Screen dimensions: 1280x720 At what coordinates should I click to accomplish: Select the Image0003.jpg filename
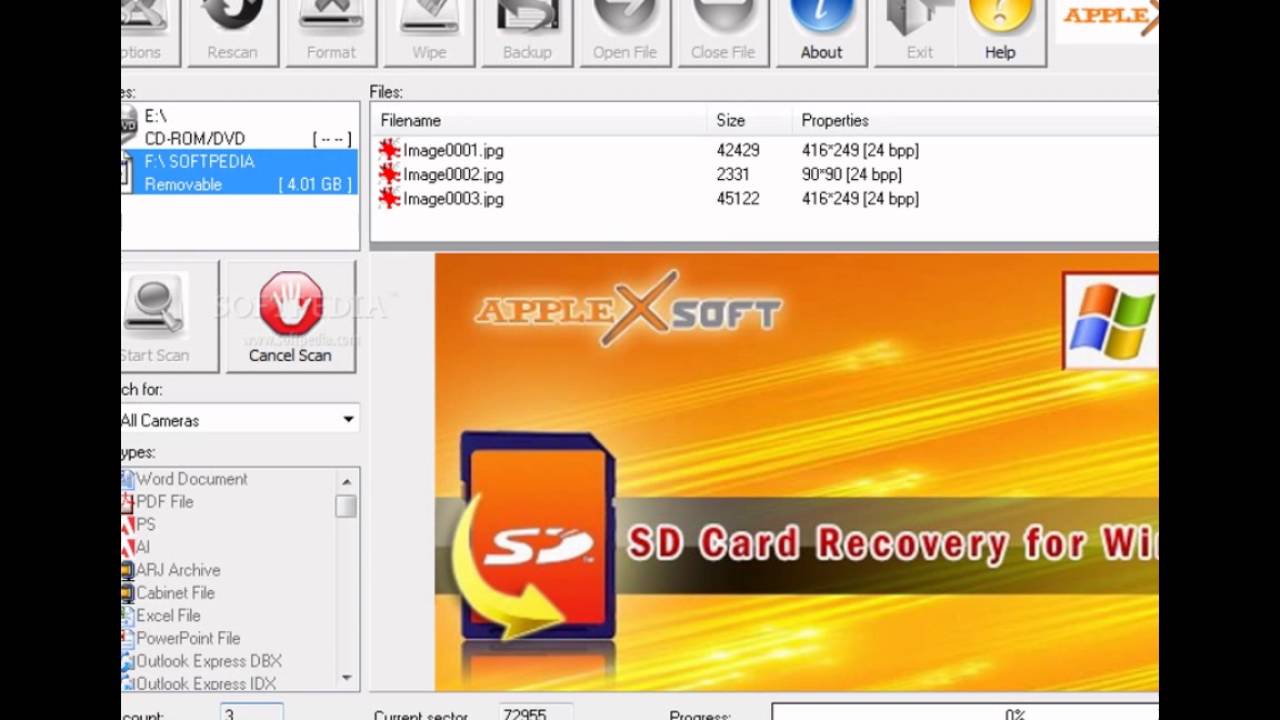click(453, 198)
